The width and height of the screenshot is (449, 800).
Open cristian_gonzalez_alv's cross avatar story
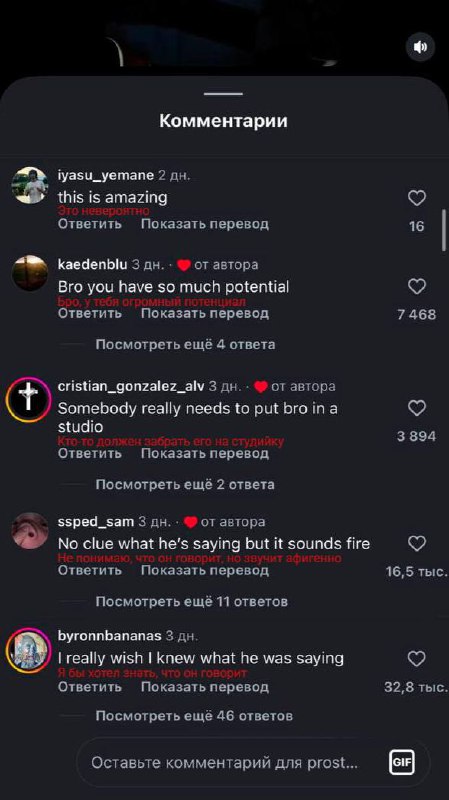(x=29, y=399)
